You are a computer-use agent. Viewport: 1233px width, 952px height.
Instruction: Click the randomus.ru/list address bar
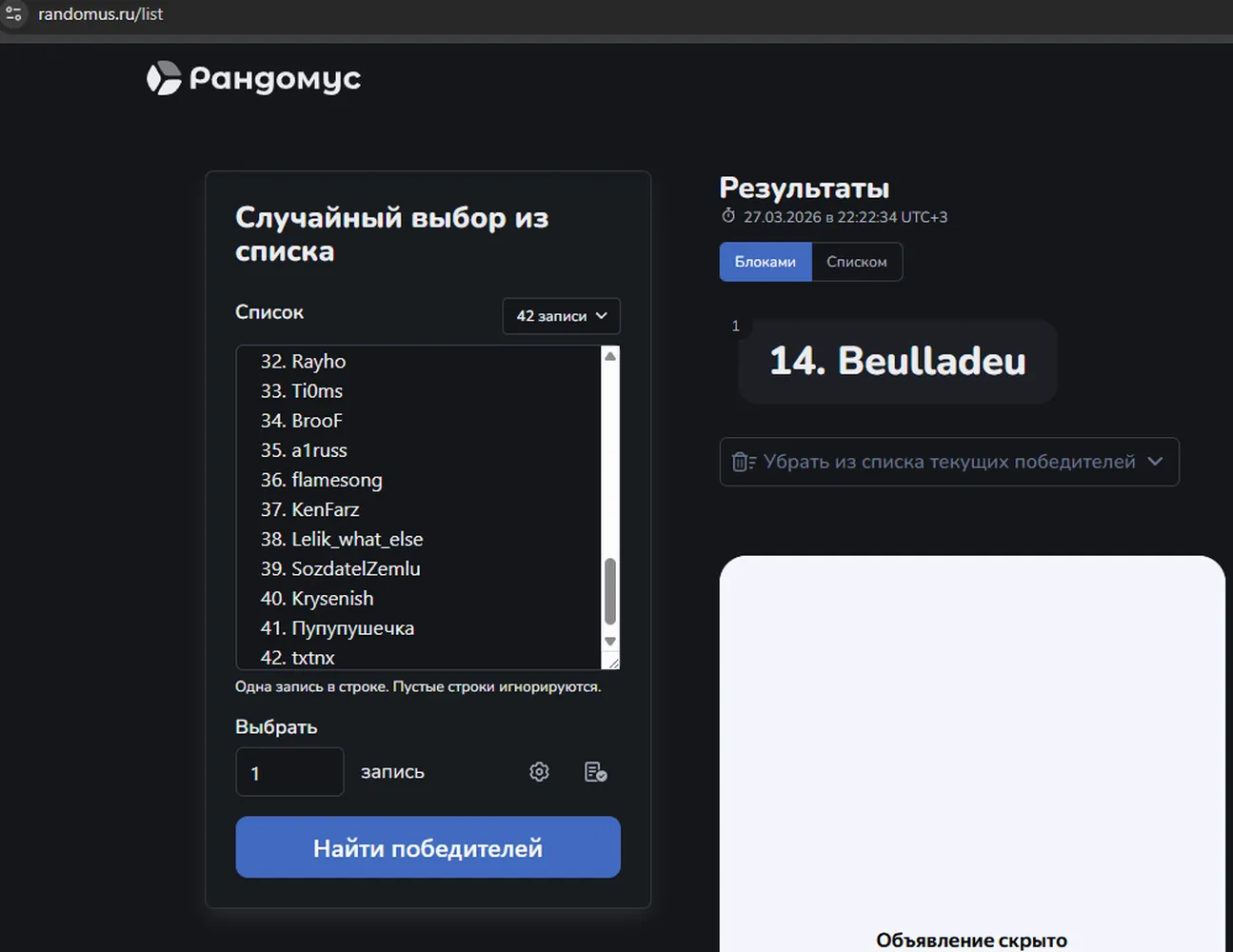pyautogui.click(x=101, y=14)
